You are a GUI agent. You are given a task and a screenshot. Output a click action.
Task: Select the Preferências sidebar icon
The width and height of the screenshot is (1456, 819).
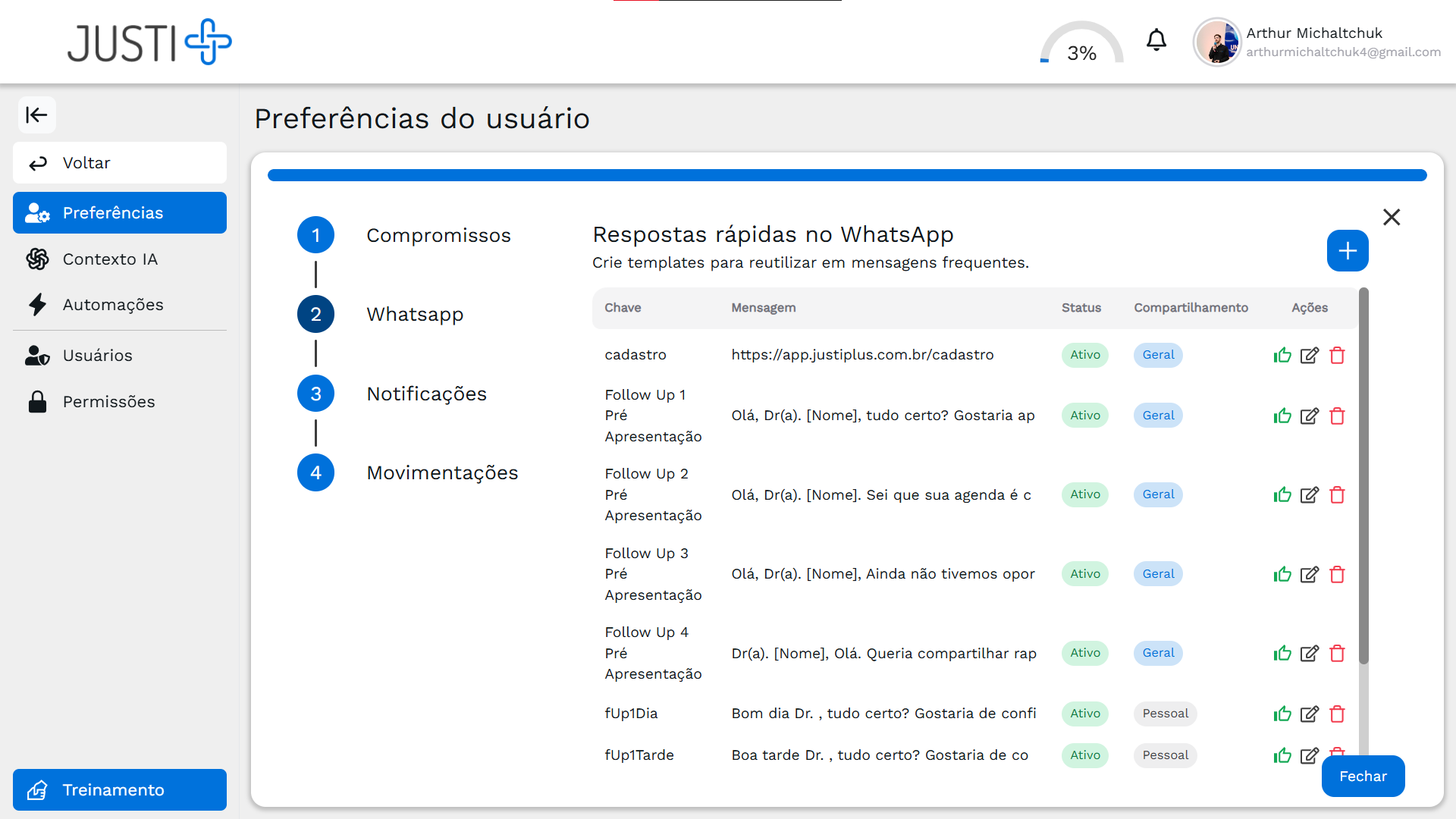(37, 213)
